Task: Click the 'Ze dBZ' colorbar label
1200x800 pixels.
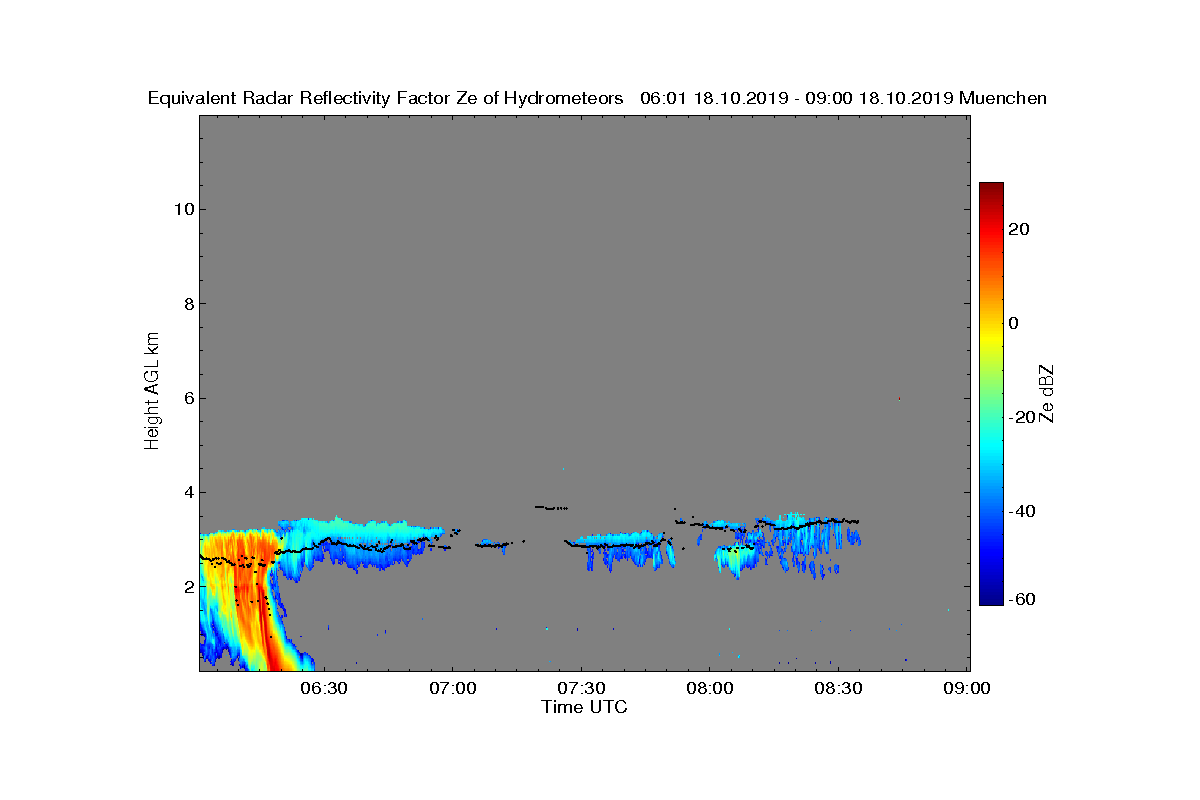Action: (1046, 393)
